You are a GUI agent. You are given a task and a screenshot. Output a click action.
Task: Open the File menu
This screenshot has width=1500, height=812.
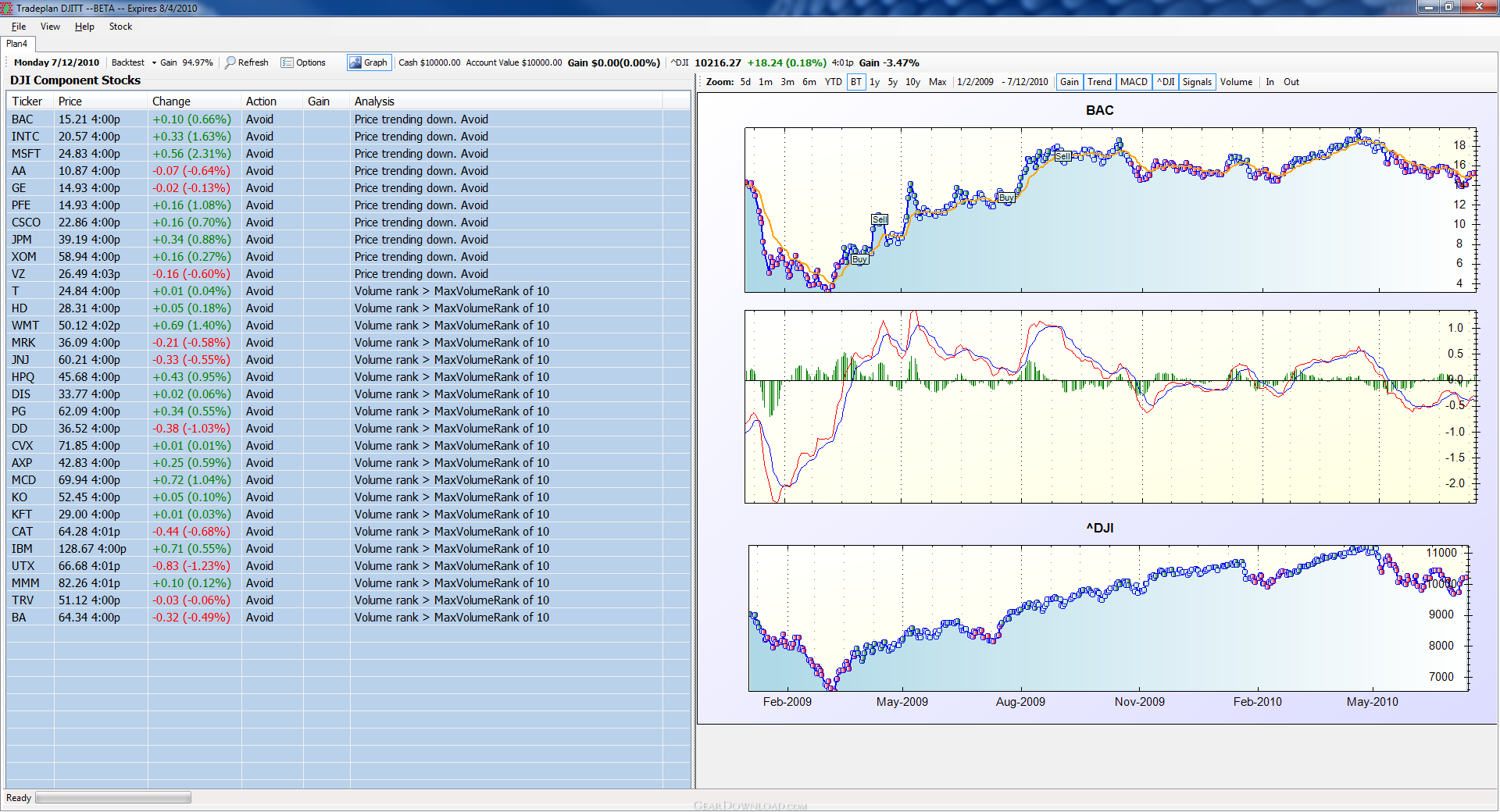pos(19,27)
